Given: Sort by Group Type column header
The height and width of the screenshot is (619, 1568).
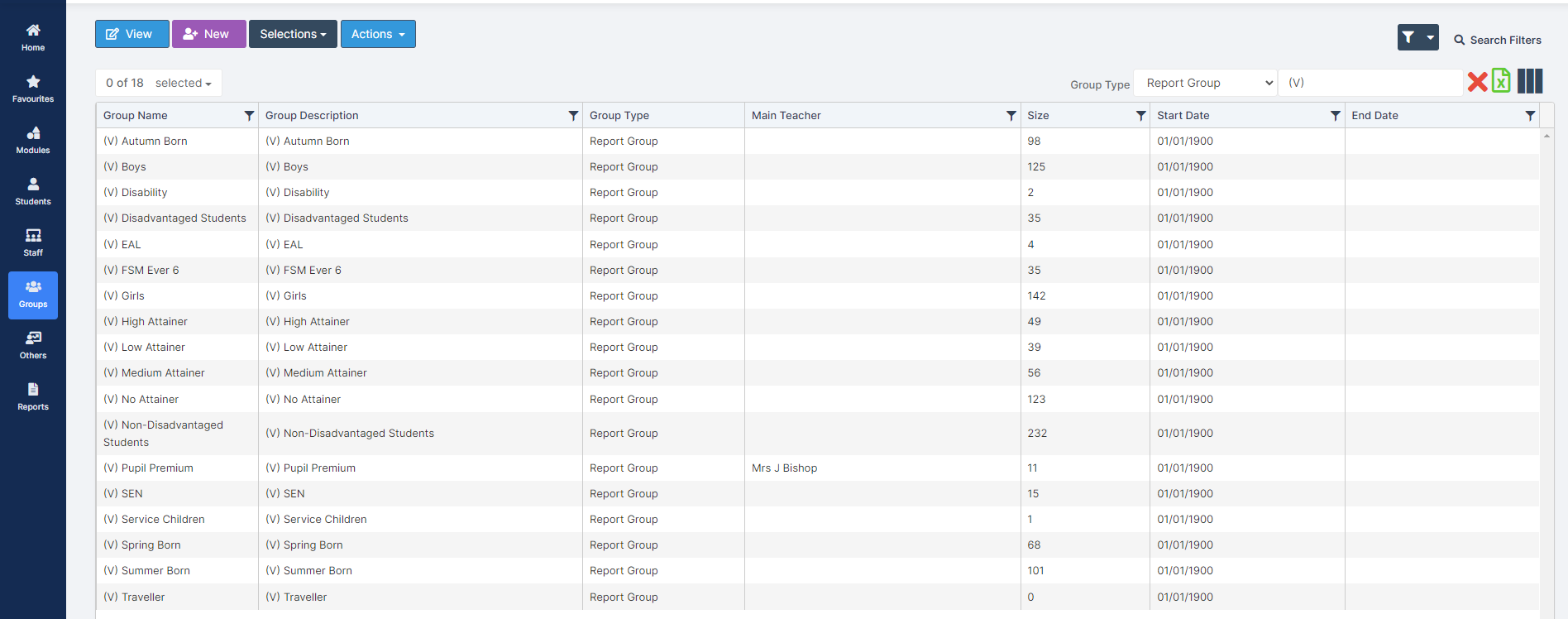Looking at the screenshot, I should tap(619, 116).
